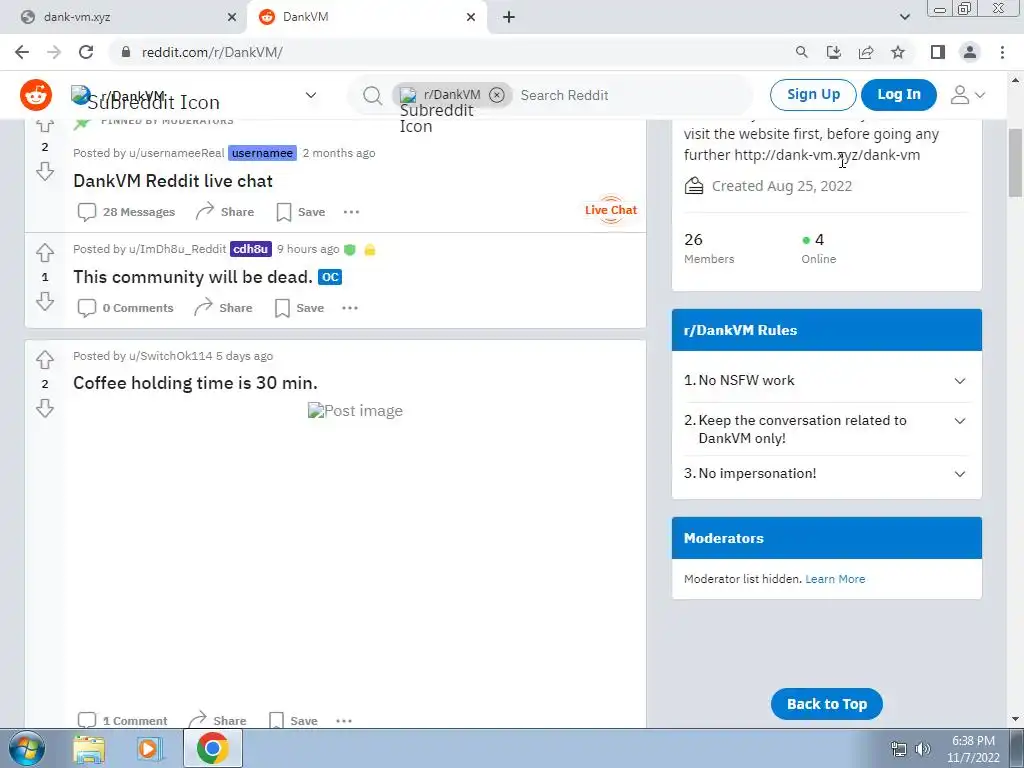This screenshot has height=768, width=1024.
Task: Open post title 'Coffee holding time is 30 min.'
Action: pyautogui.click(x=195, y=383)
